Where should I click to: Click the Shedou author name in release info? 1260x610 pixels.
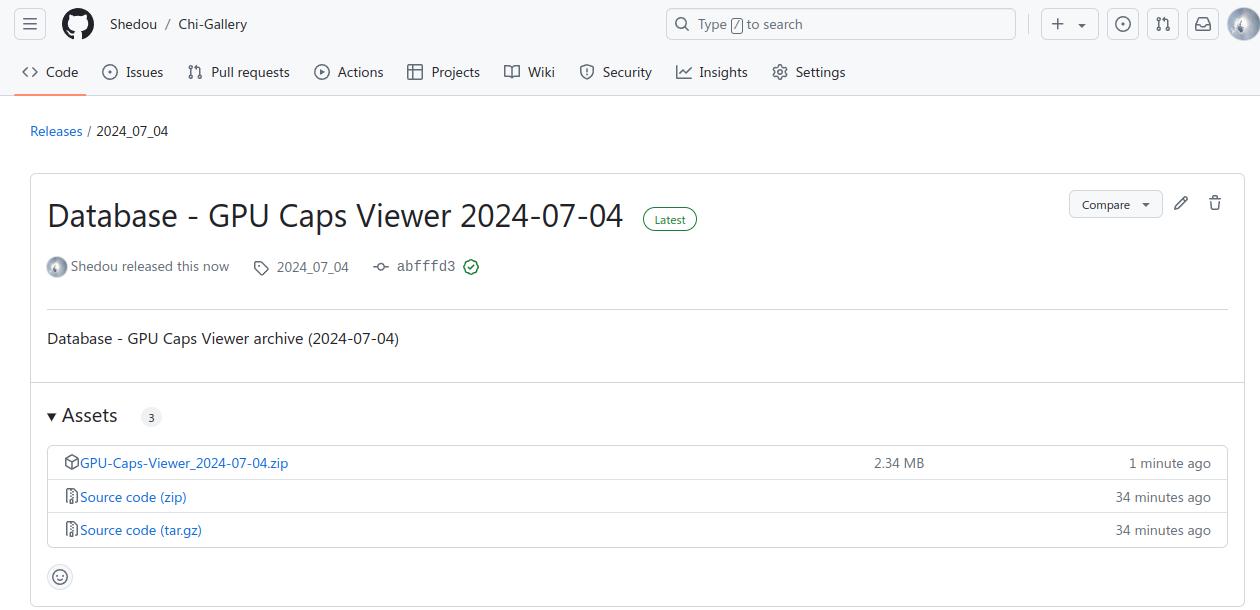click(x=94, y=266)
